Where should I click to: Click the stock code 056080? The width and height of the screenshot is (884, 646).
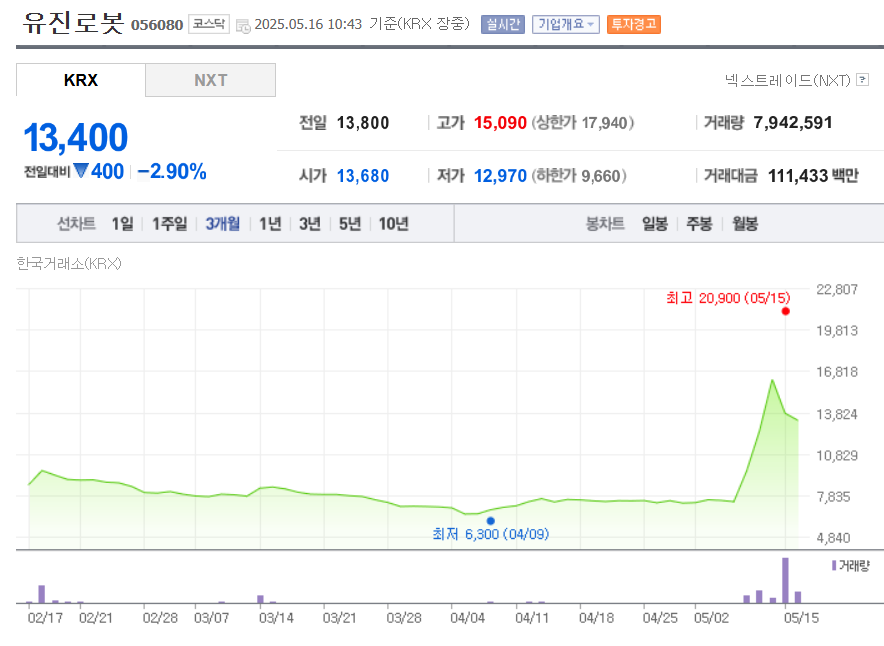click(157, 25)
